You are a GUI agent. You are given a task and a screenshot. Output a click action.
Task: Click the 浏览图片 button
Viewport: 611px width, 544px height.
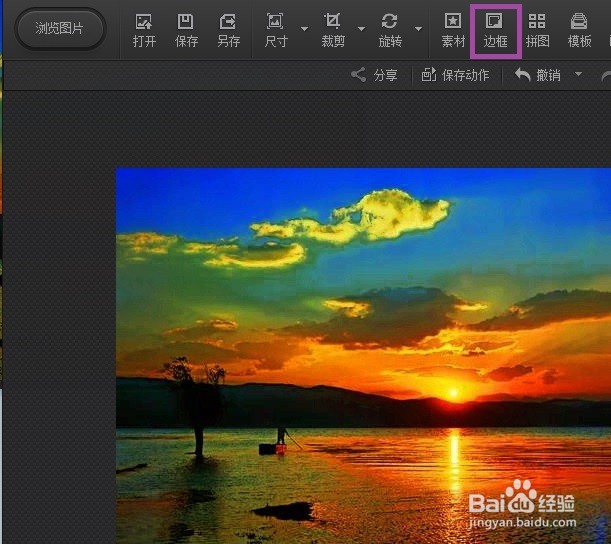(60, 29)
